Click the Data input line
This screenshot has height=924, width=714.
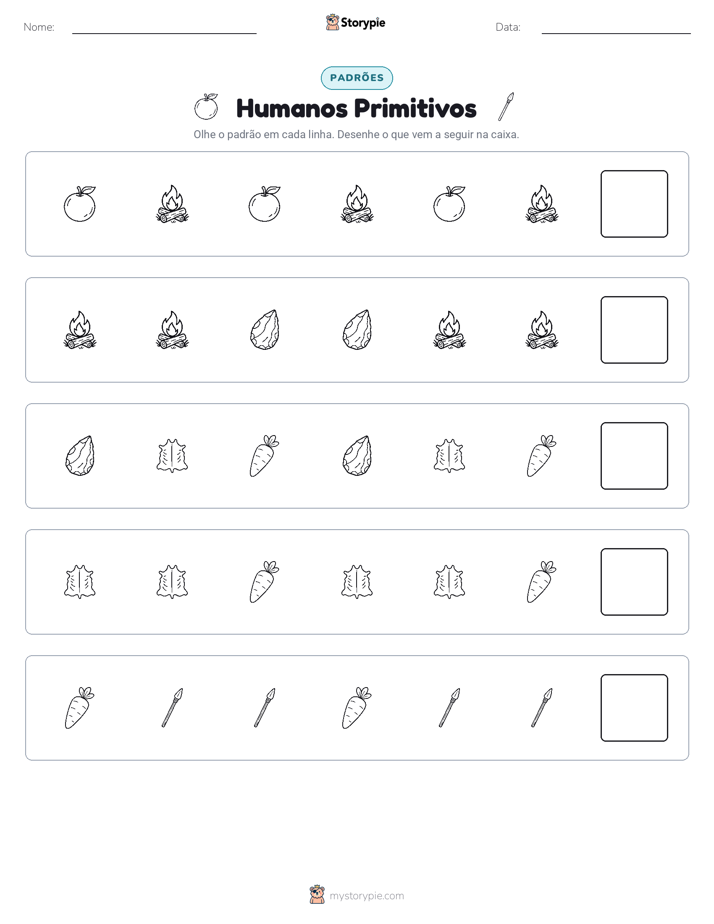616,28
